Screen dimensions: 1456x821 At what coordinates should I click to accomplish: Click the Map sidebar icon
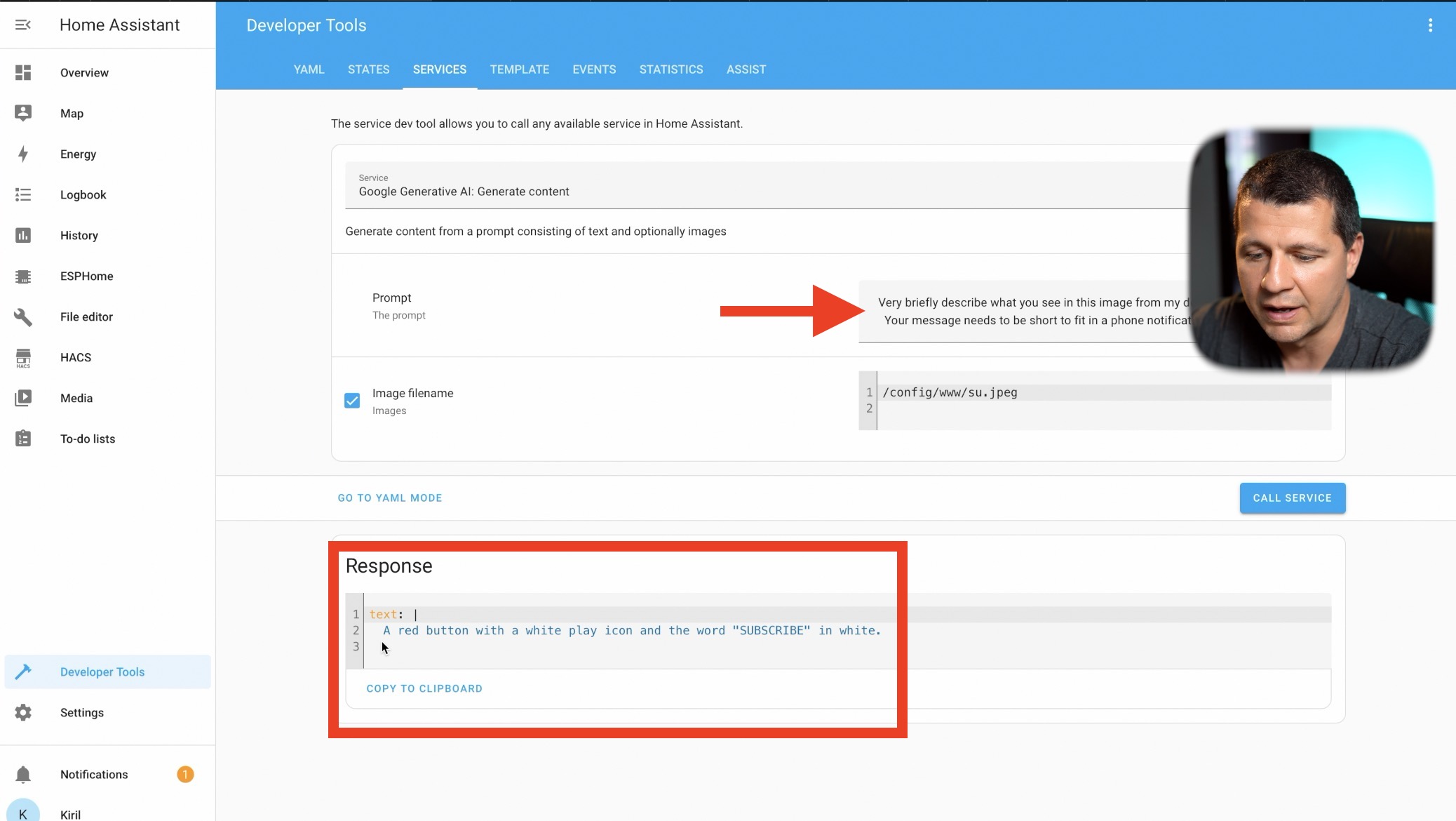point(23,113)
